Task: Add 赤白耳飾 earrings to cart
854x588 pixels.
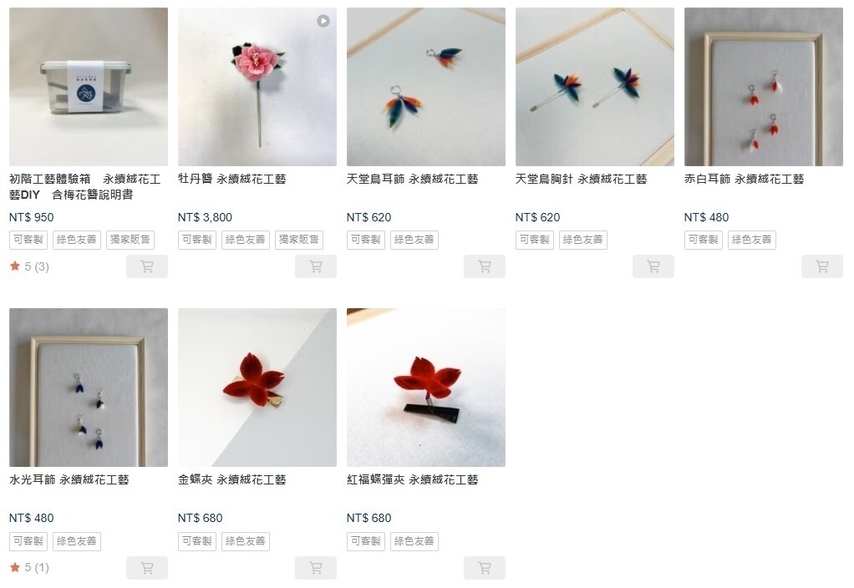Action: [822, 267]
